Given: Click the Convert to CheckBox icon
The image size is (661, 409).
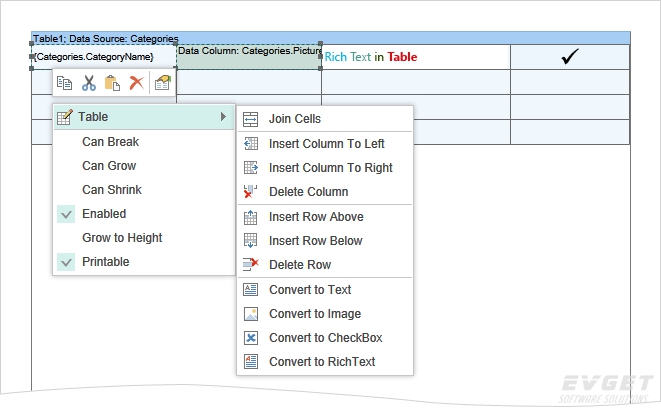Looking at the screenshot, I should pyautogui.click(x=250, y=338).
